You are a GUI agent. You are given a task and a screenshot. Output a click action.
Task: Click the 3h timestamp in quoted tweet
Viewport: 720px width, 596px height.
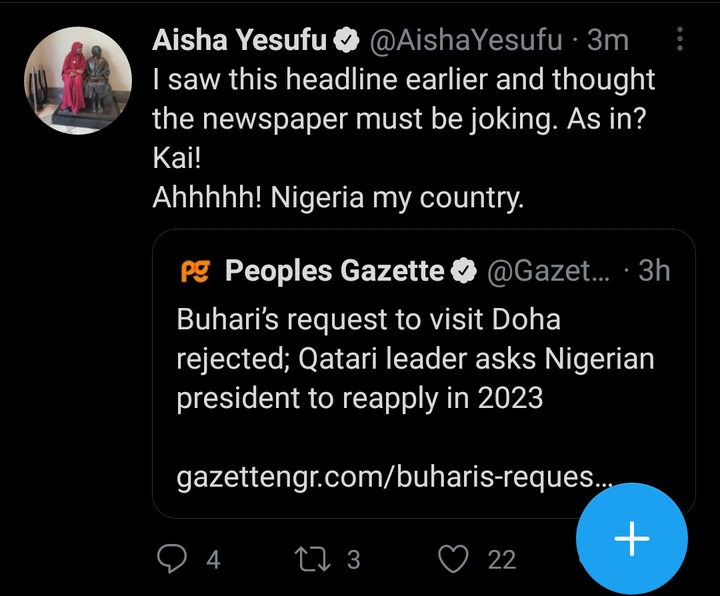(653, 270)
